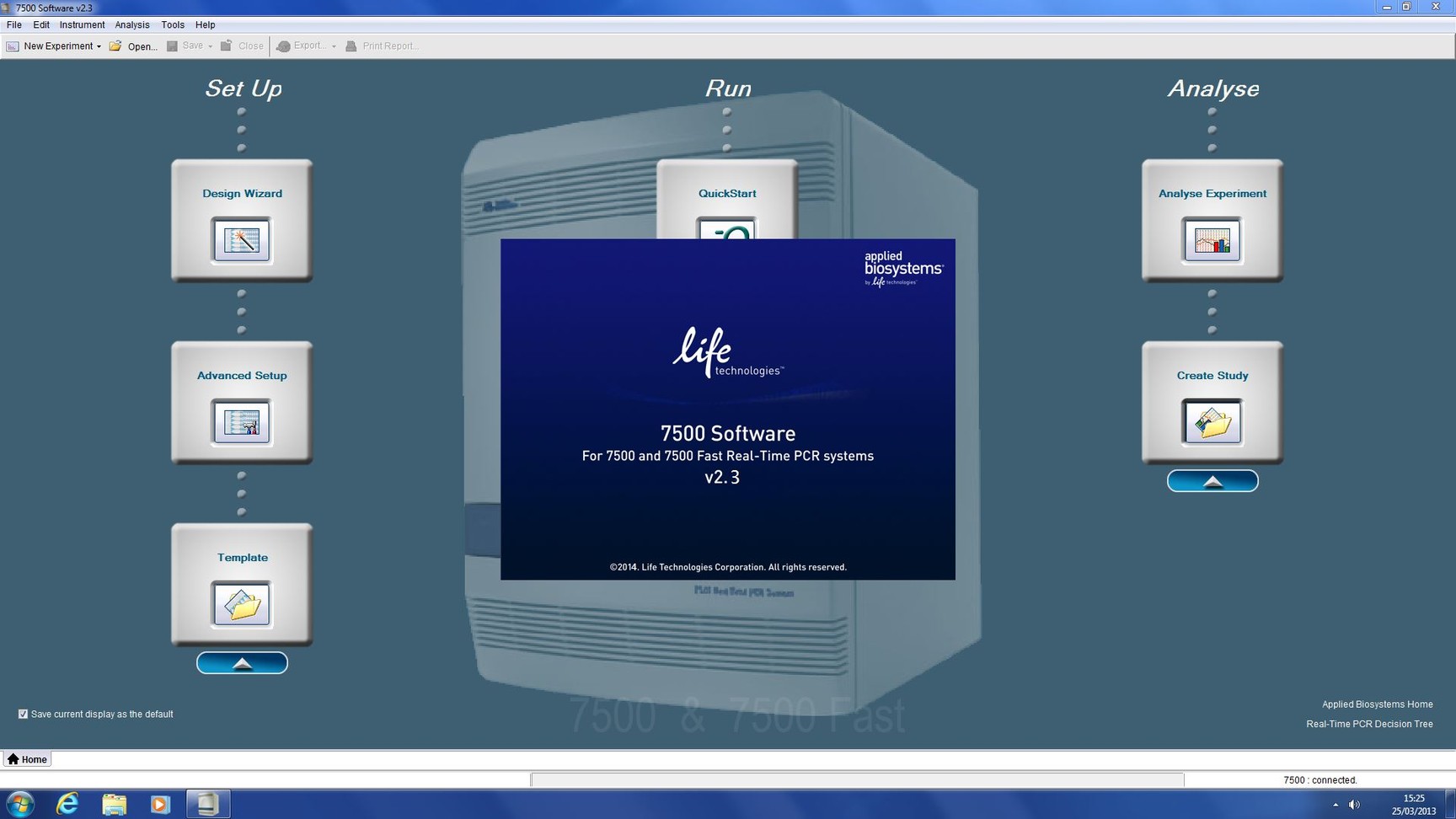Collapse the Set Up column arrow button
Image resolution: width=1456 pixels, height=819 pixels.
[x=242, y=663]
